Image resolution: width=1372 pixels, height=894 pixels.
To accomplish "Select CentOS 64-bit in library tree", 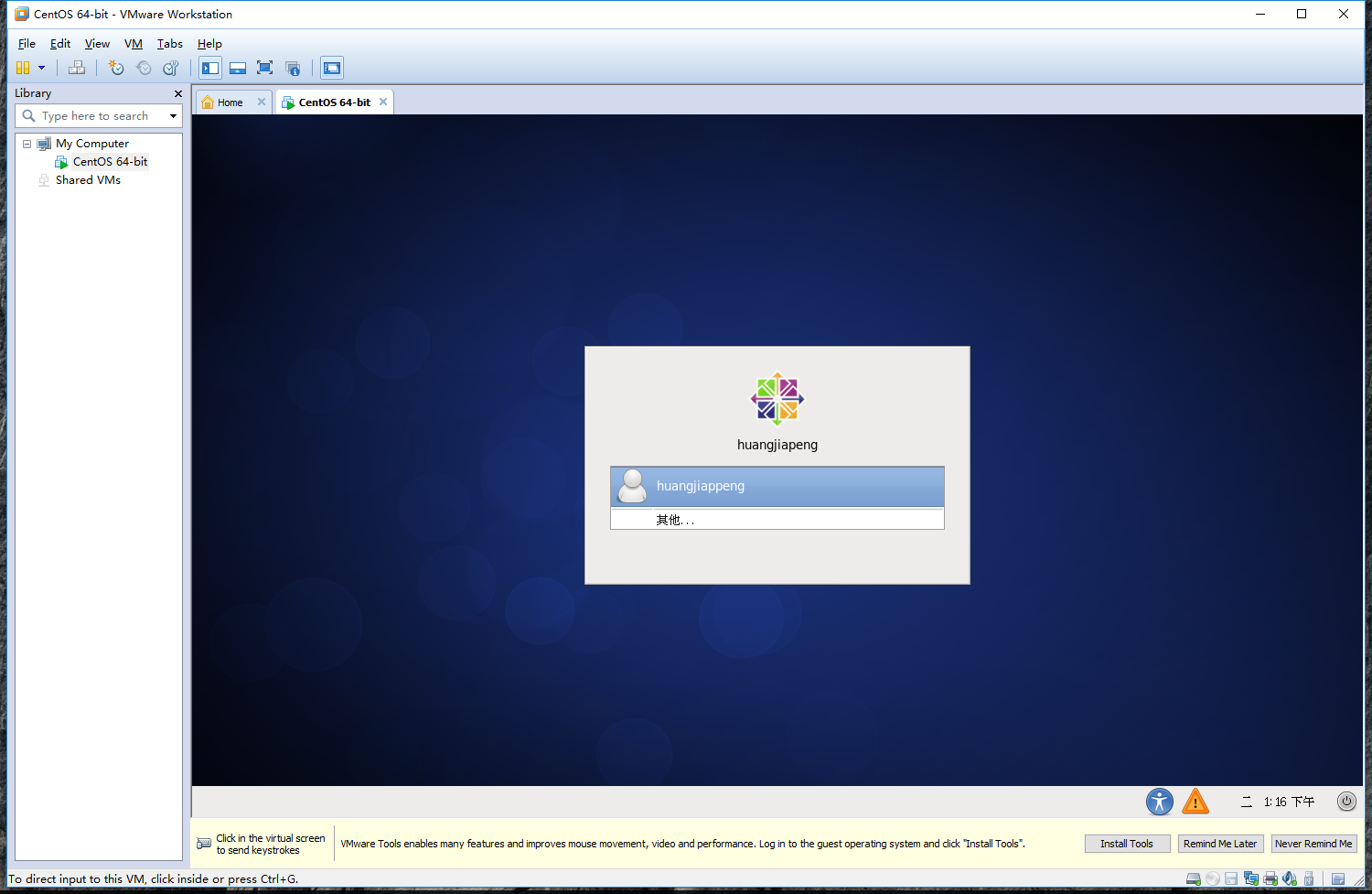I will click(x=110, y=162).
